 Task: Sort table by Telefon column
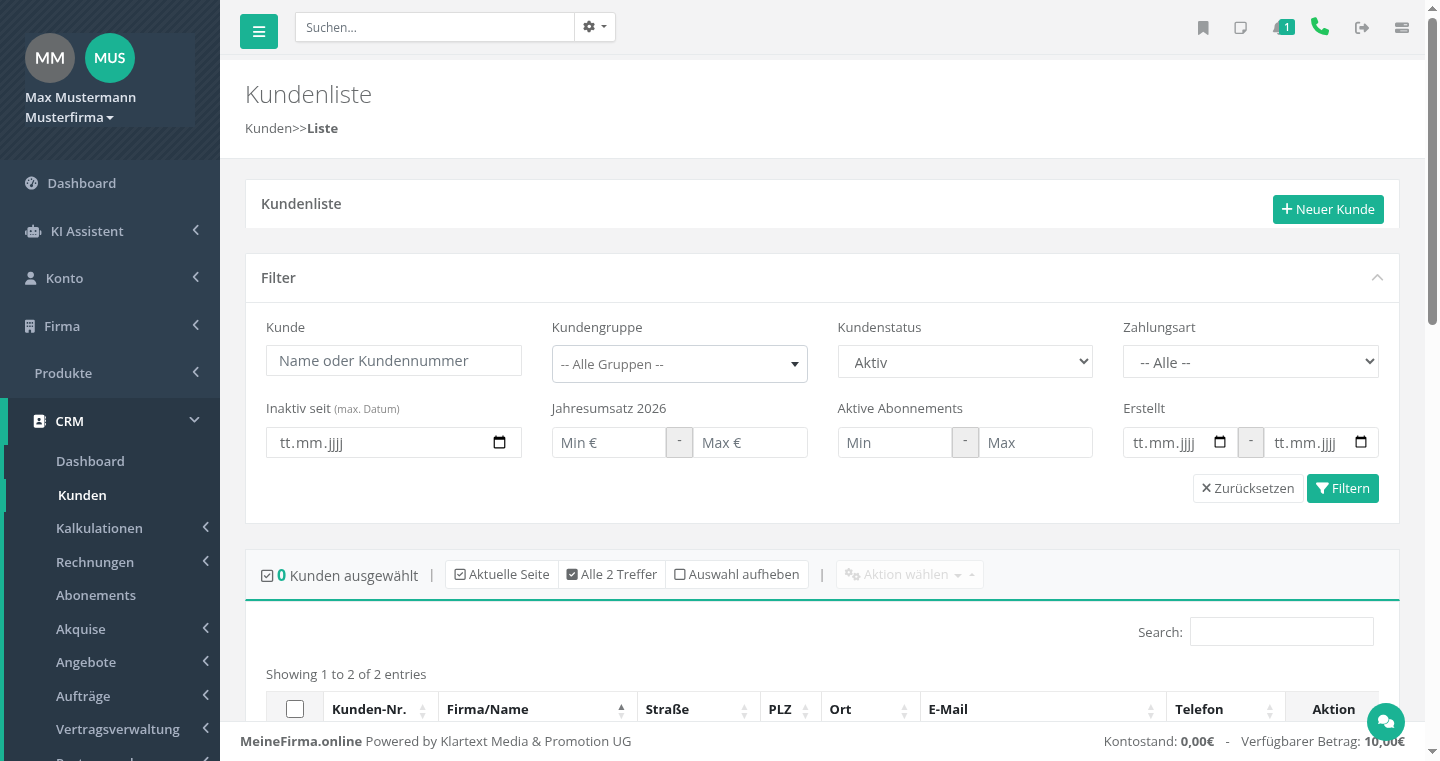click(x=1226, y=709)
